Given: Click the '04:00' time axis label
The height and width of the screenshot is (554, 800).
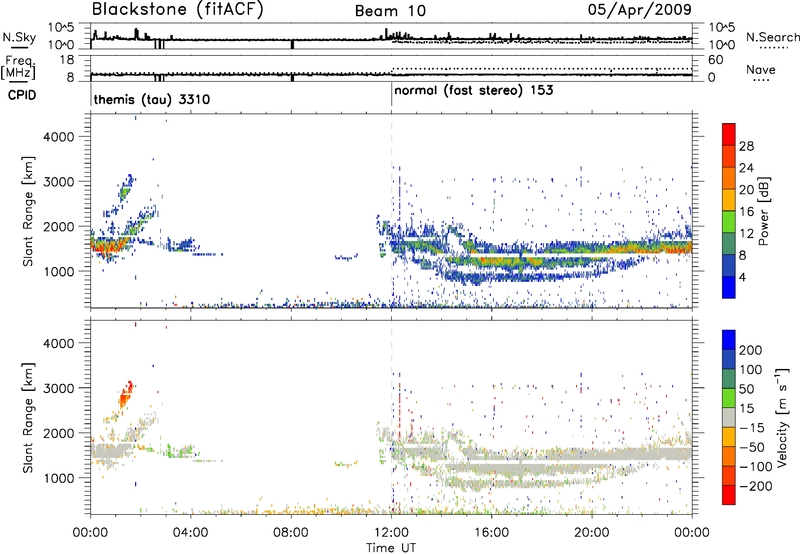Looking at the screenshot, I should coord(191,533).
